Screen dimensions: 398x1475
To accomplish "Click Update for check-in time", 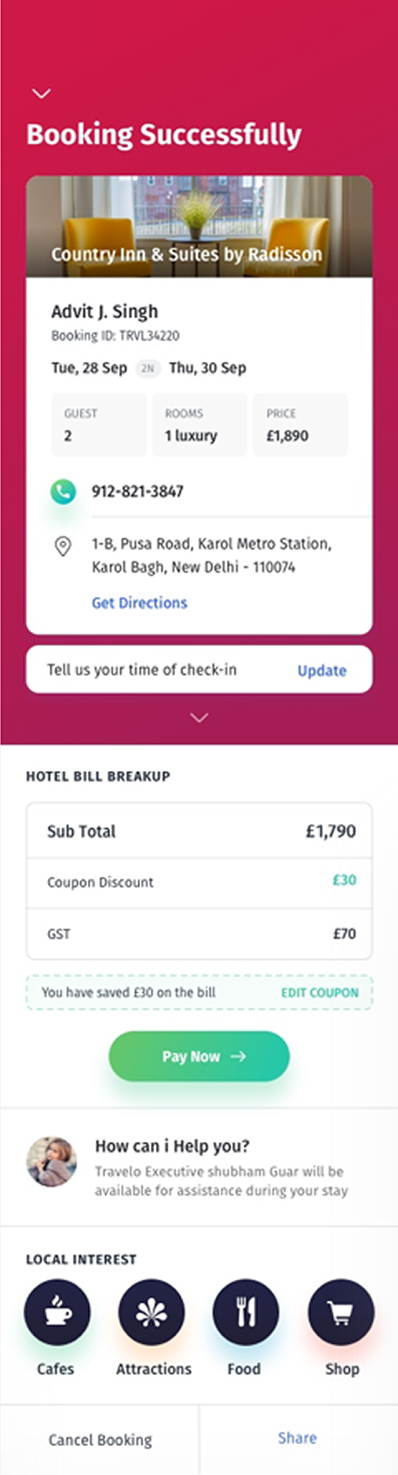I will (x=322, y=671).
